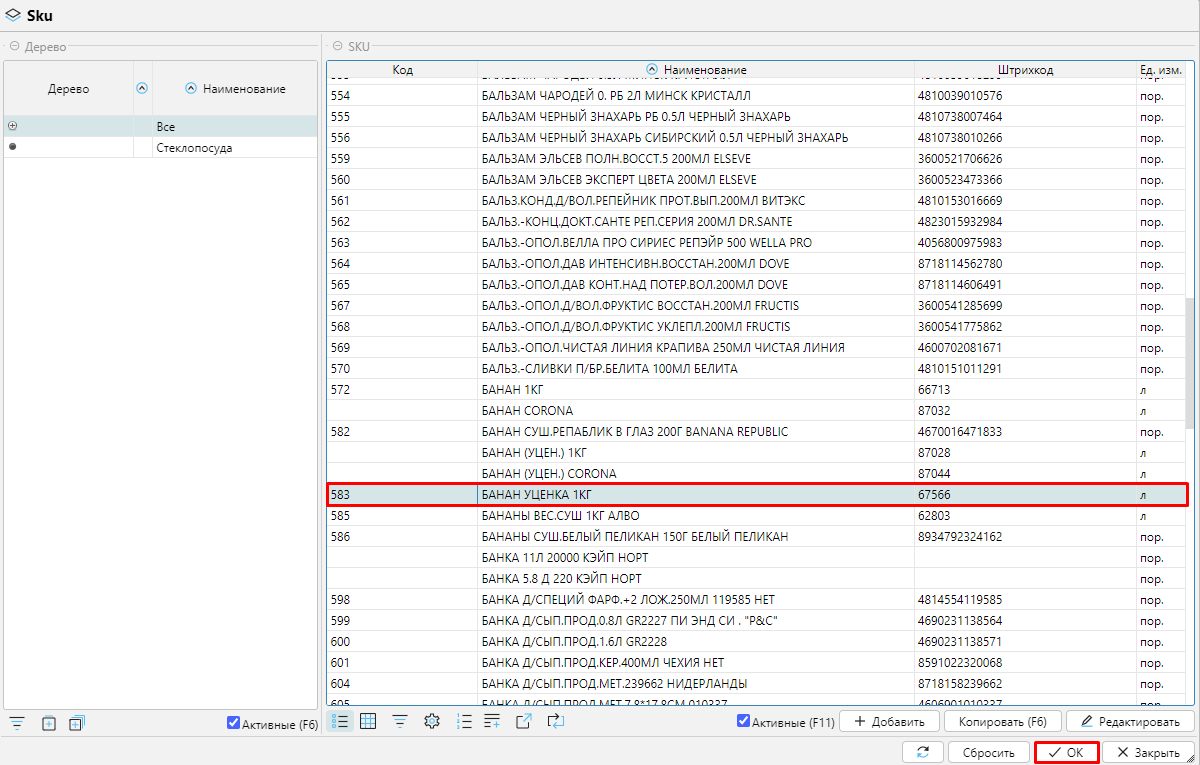
Task: Switch SKU view to list mode
Action: pos(340,721)
